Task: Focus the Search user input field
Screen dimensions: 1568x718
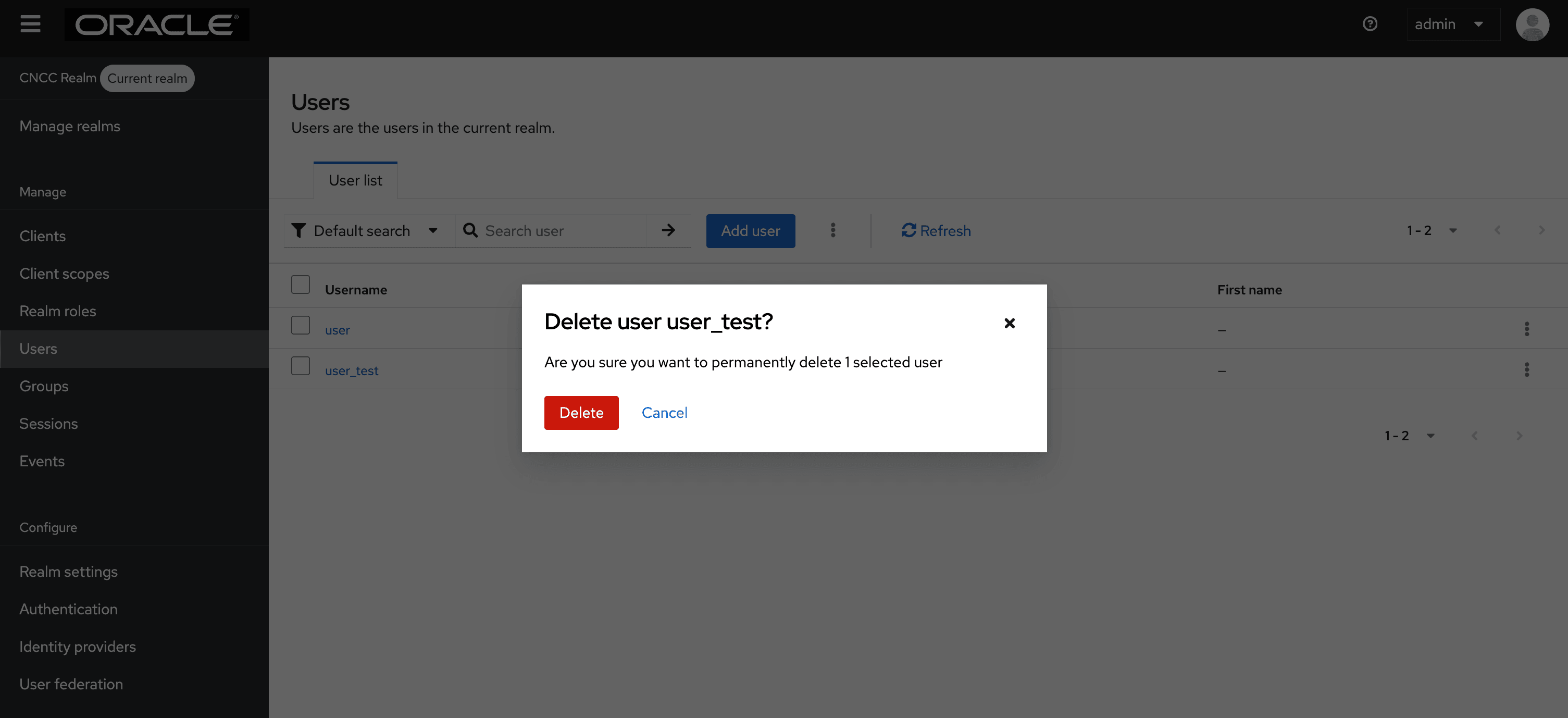Action: [565, 231]
